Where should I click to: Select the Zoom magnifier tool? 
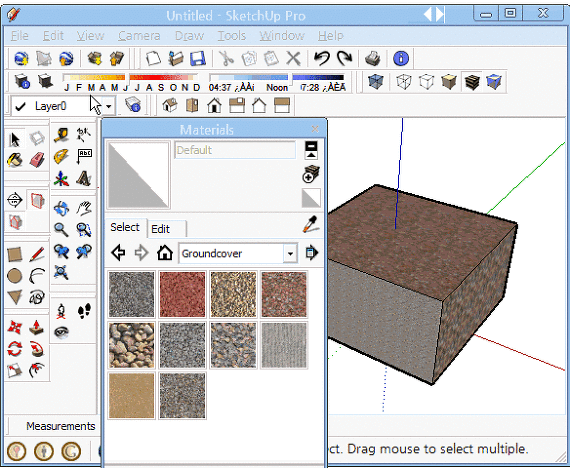pyautogui.click(x=61, y=229)
